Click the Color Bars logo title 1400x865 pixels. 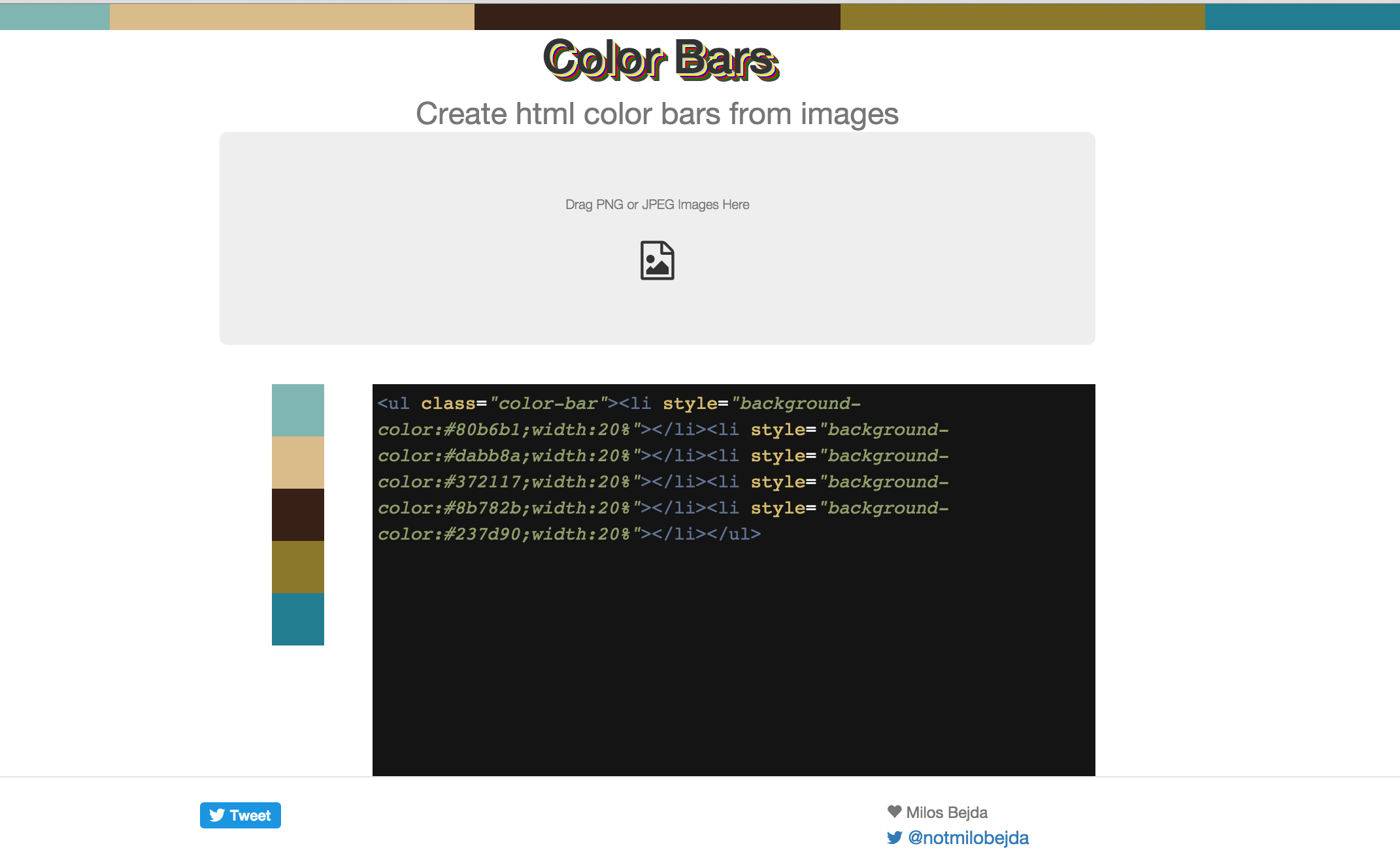pos(661,59)
